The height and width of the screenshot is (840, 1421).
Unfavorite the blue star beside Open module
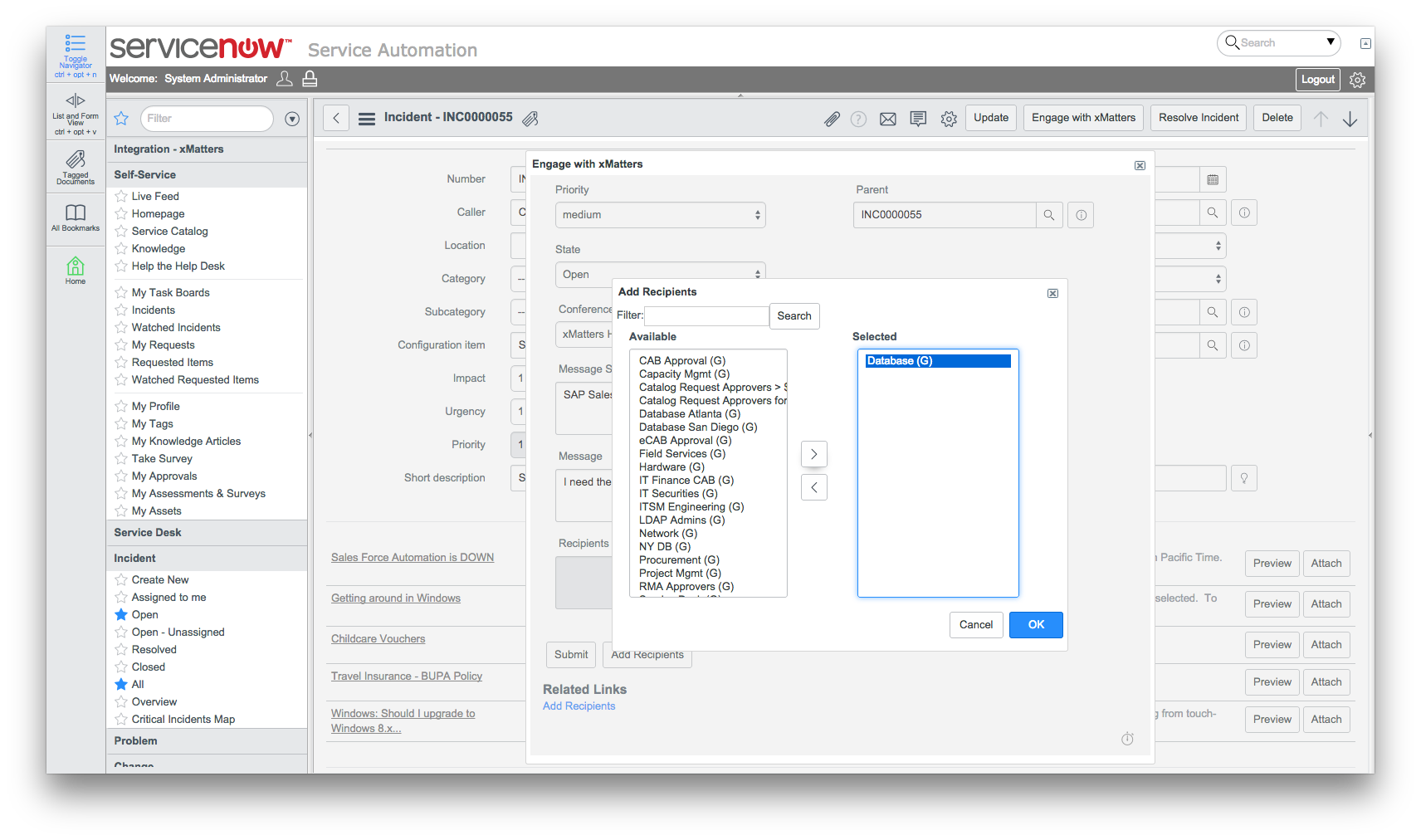click(x=120, y=614)
